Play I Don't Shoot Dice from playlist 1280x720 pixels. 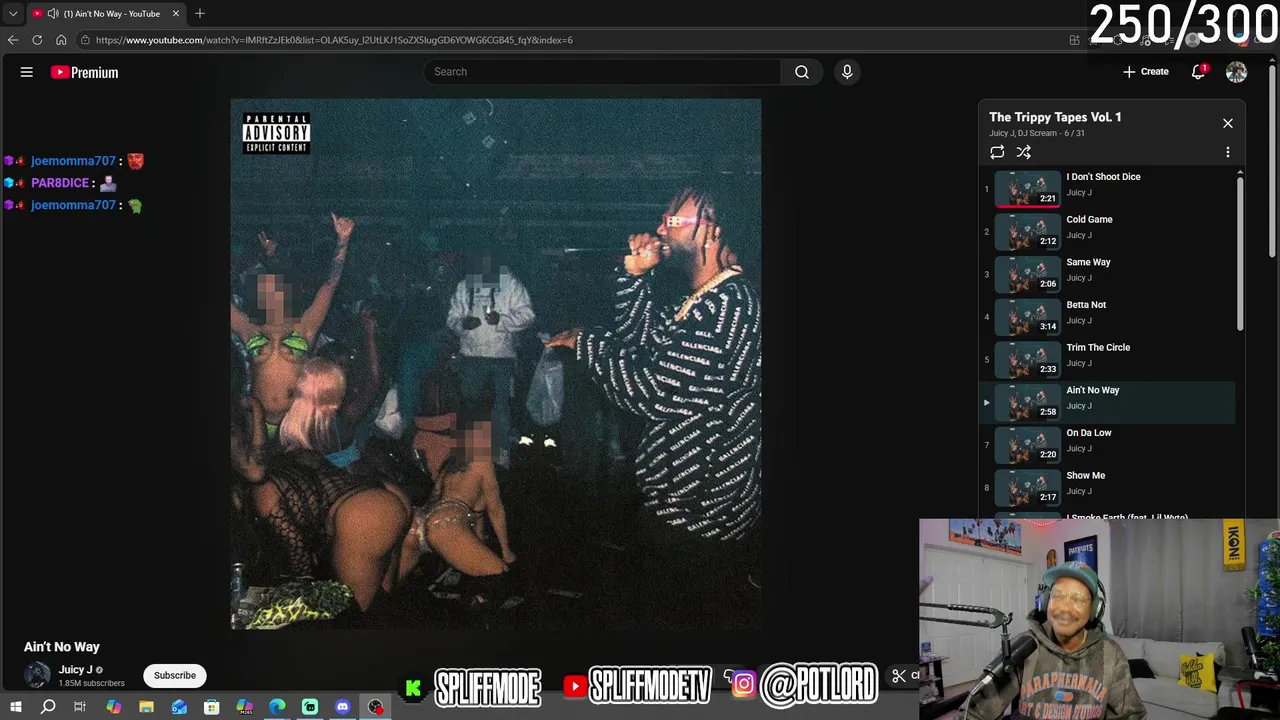coord(1108,188)
